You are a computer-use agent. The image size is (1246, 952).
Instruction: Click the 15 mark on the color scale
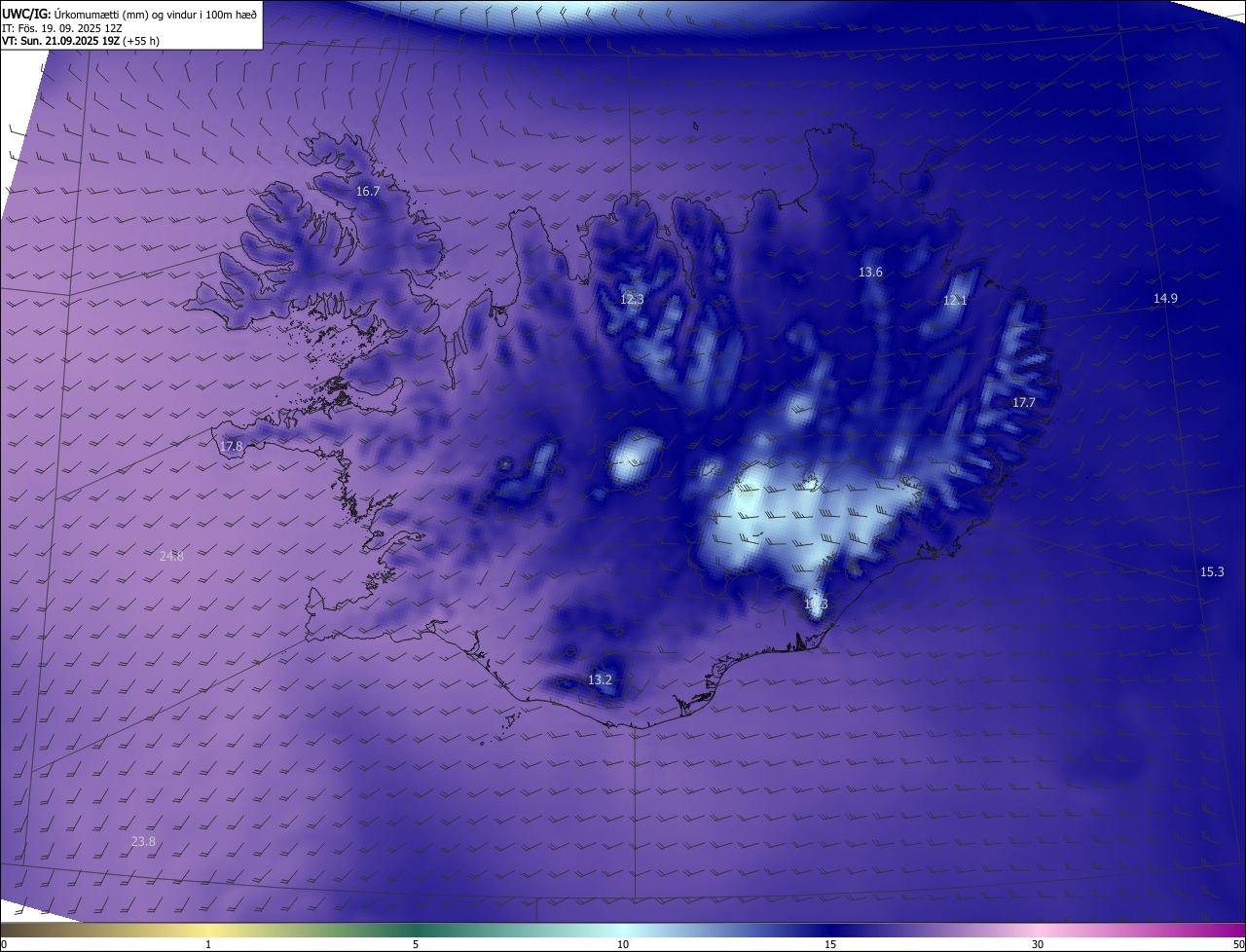[830, 944]
